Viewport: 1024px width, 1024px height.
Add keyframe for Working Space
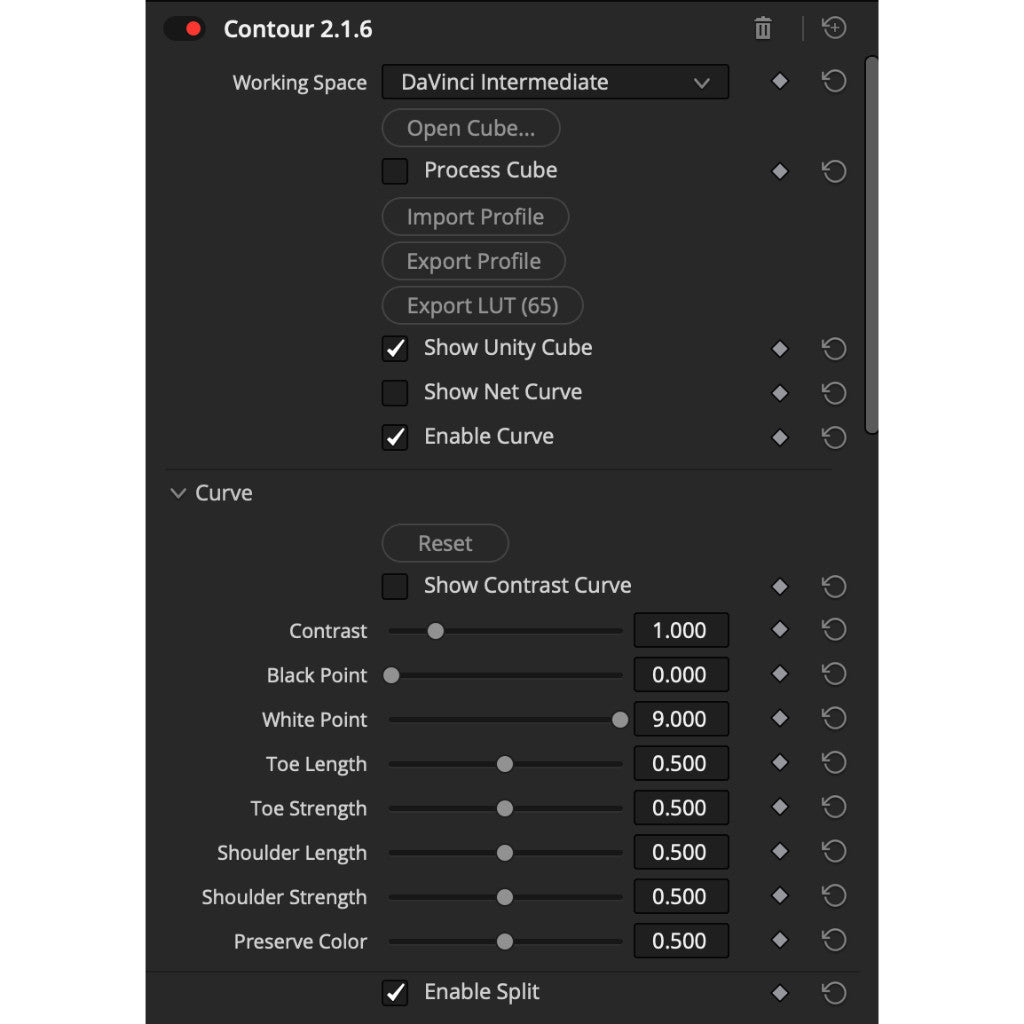[780, 81]
